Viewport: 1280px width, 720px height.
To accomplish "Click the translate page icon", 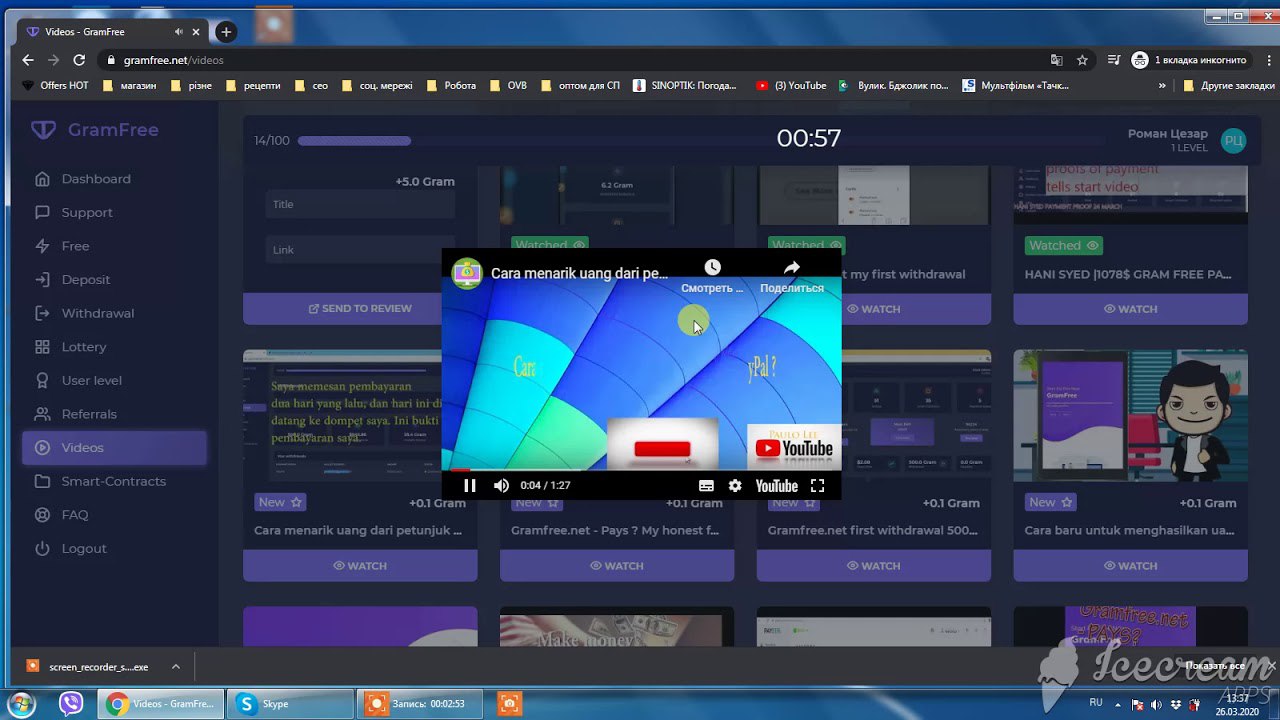I will (1056, 60).
